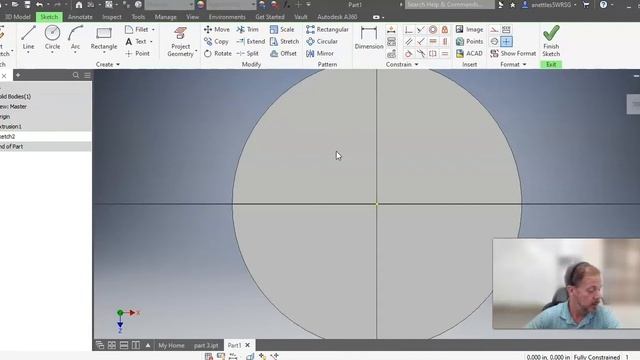Click the Search Help & Commands field
This screenshot has height=360, width=640.
[449, 5]
